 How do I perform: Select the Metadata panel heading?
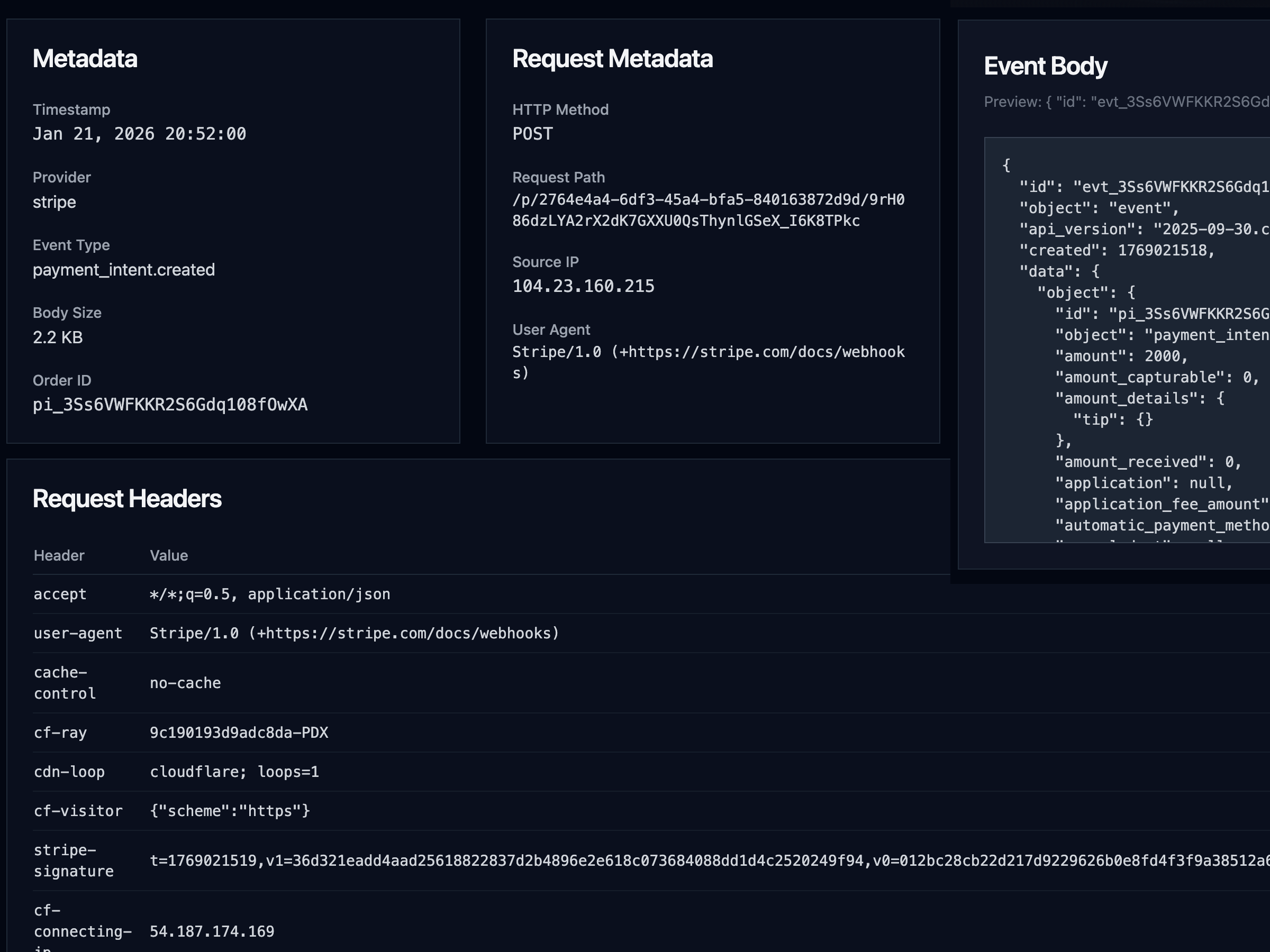tap(85, 59)
